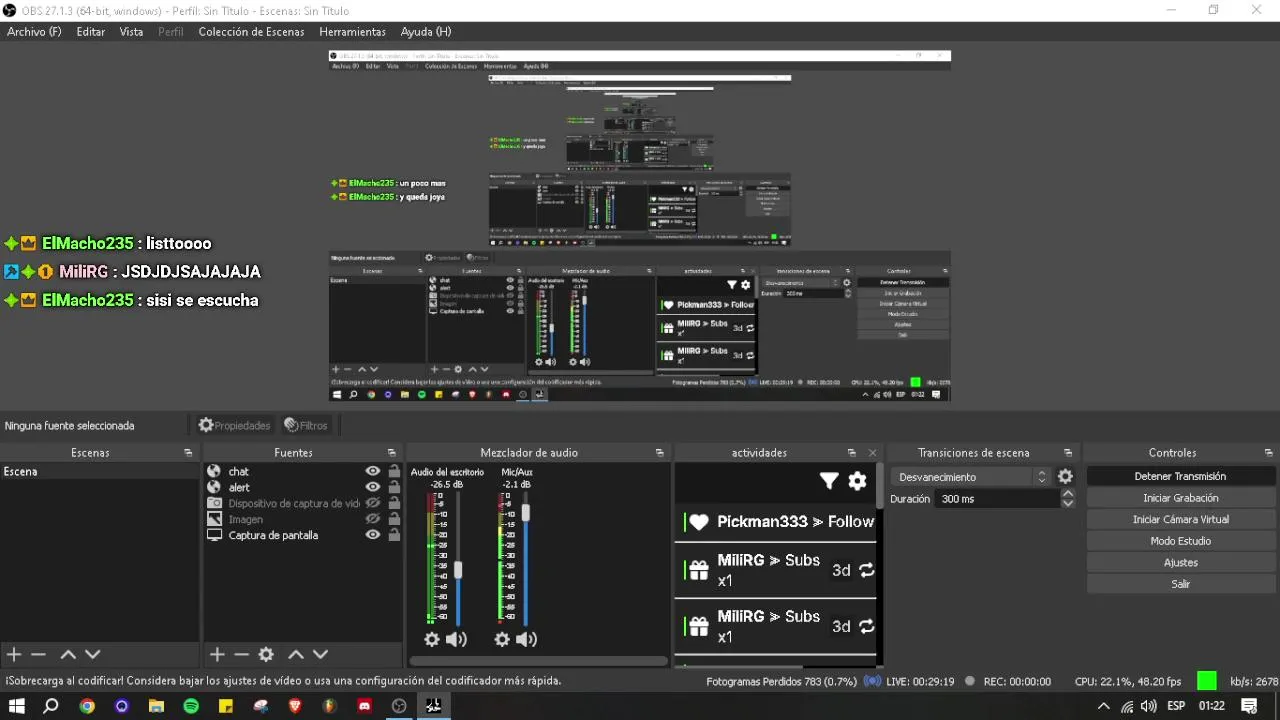Open actividades filter funnel

(829, 481)
